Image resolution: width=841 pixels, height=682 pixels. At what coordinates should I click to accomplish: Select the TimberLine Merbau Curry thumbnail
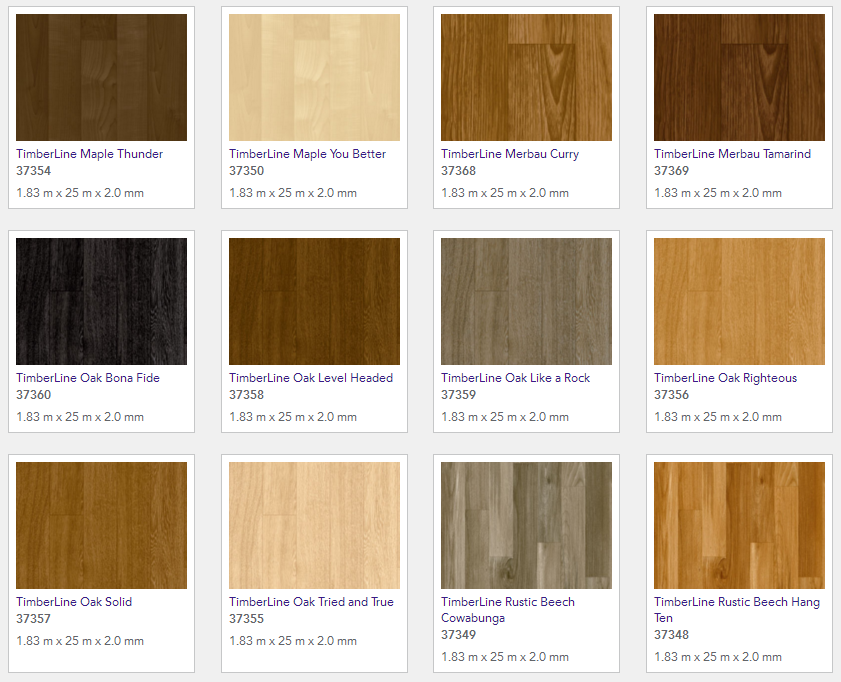(526, 77)
